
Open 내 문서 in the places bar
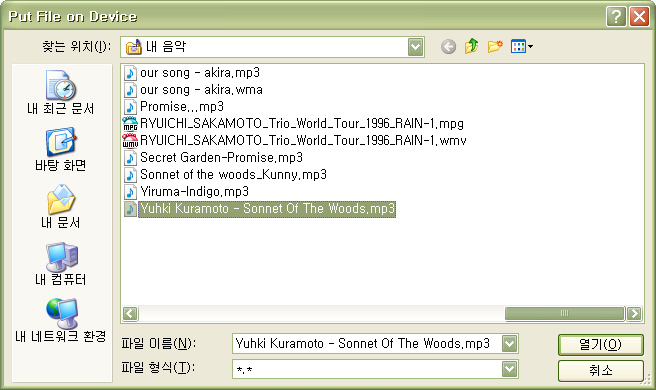[x=61, y=207]
